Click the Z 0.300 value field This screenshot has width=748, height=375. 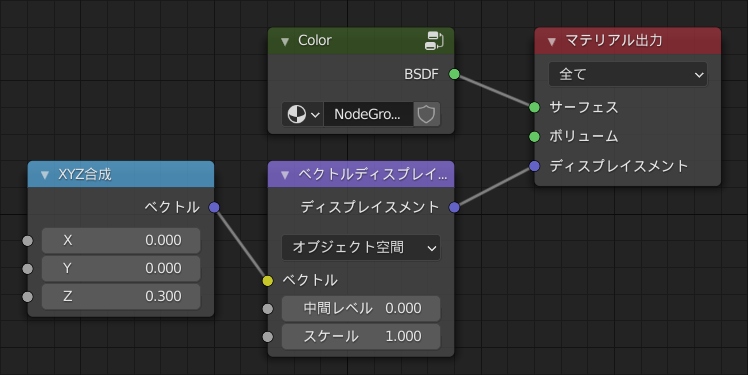coord(121,296)
